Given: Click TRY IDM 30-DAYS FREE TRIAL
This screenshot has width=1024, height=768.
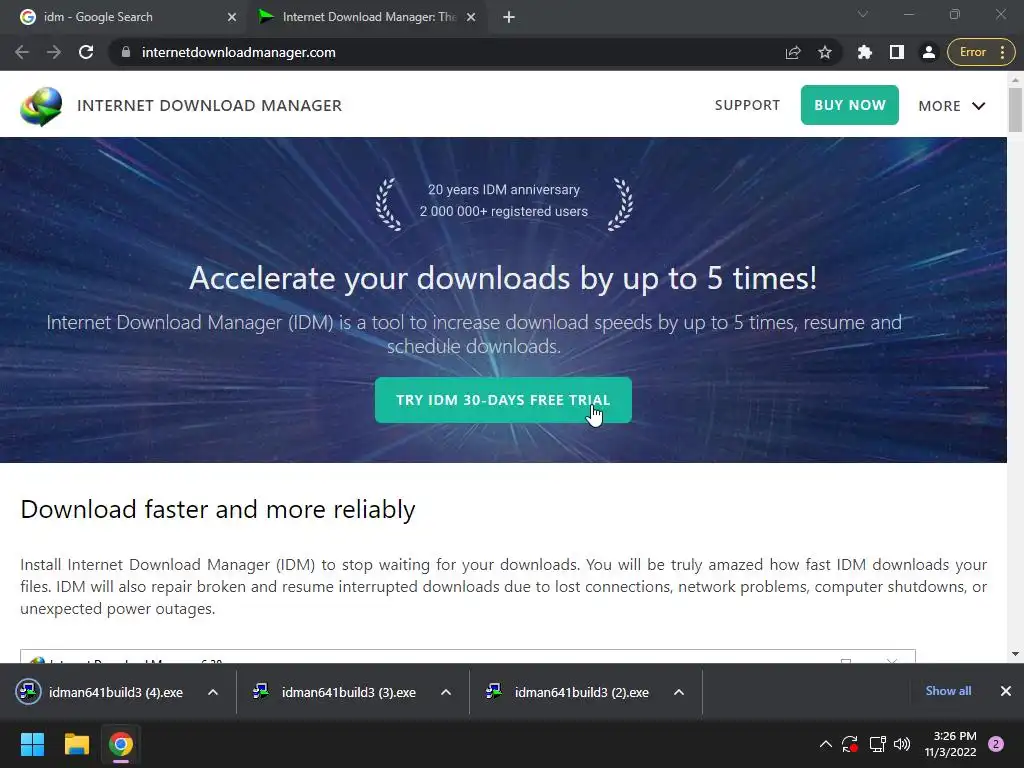Looking at the screenshot, I should click(x=503, y=400).
